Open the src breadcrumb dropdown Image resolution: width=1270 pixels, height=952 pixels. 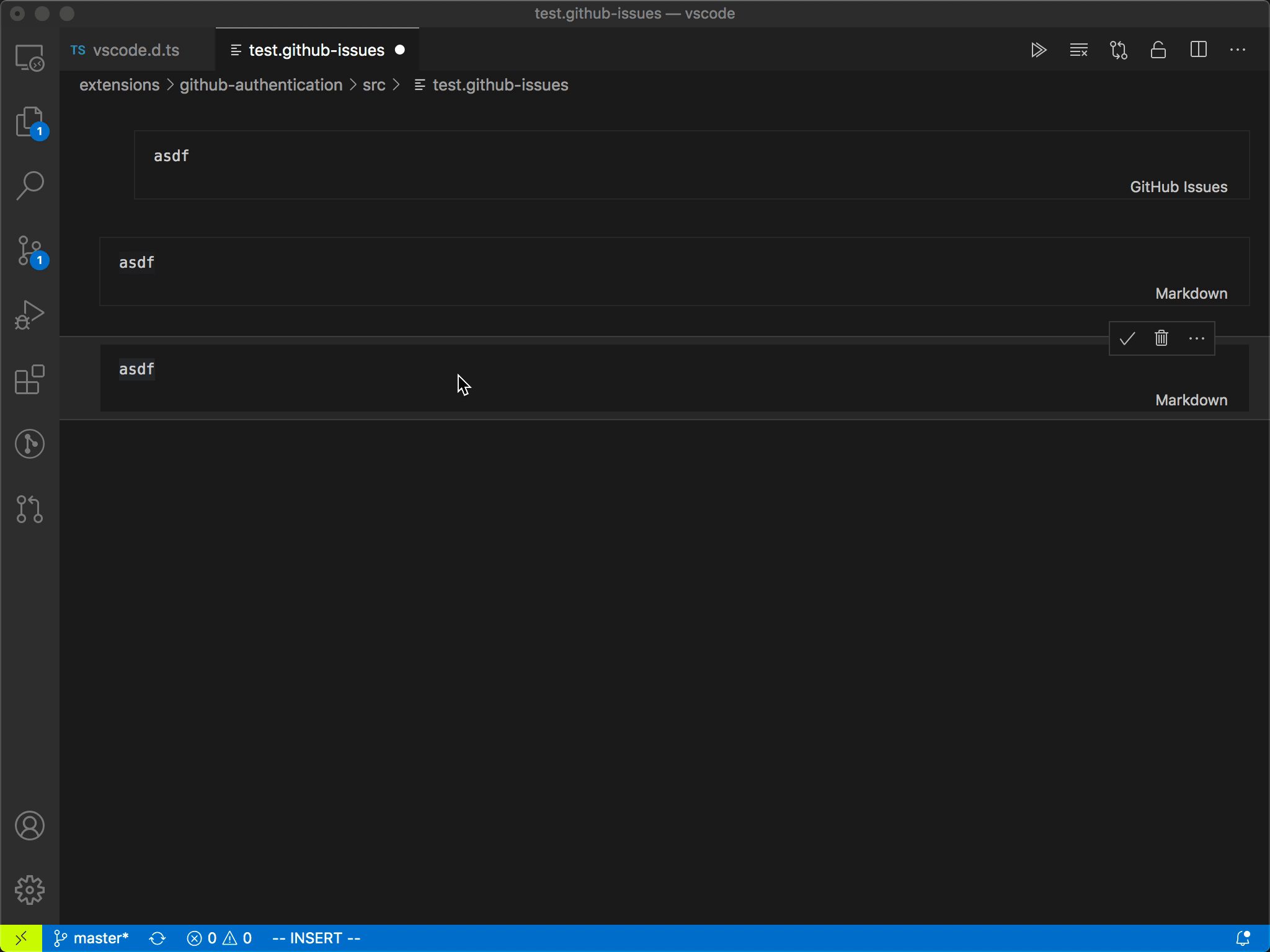click(x=373, y=85)
